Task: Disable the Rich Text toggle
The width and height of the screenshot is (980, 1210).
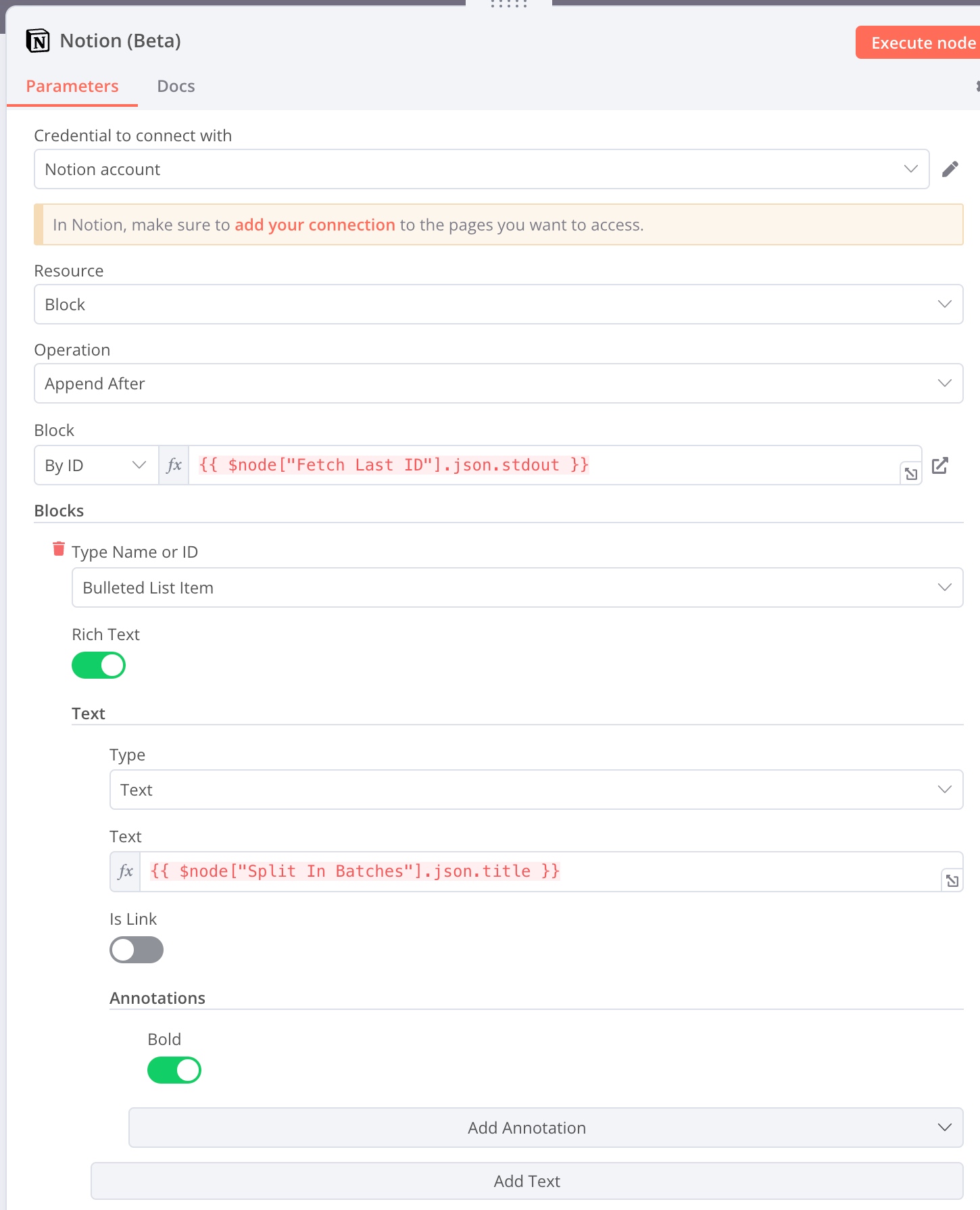Action: [x=99, y=665]
